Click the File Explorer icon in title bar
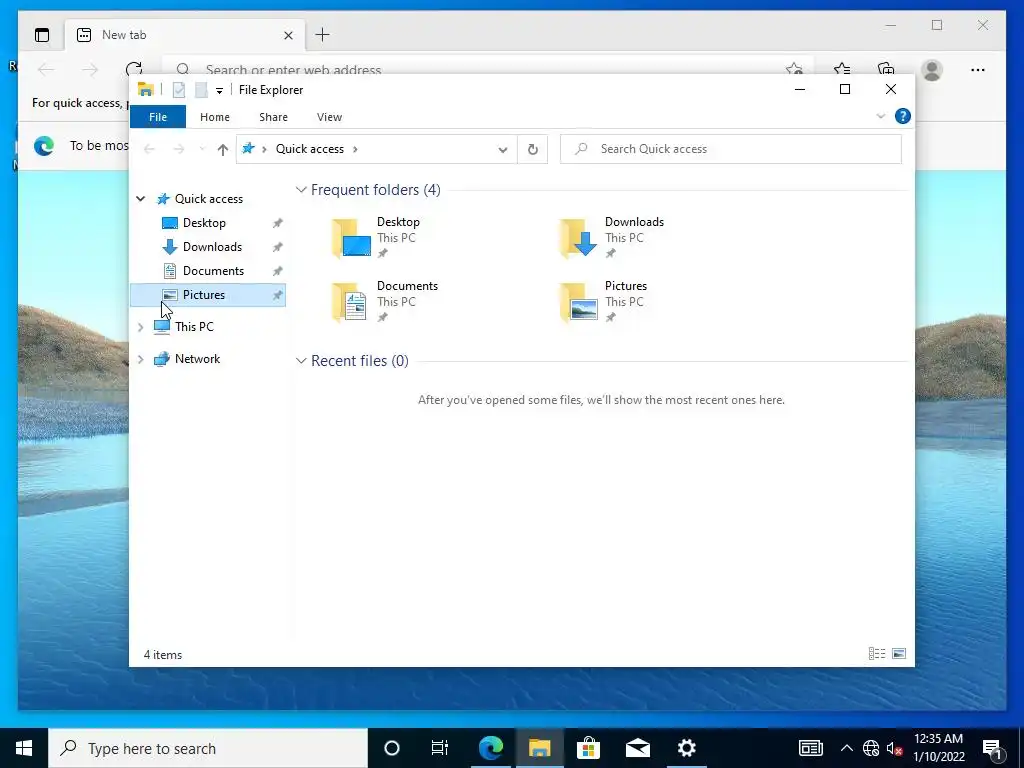This screenshot has height=768, width=1024. pyautogui.click(x=146, y=90)
